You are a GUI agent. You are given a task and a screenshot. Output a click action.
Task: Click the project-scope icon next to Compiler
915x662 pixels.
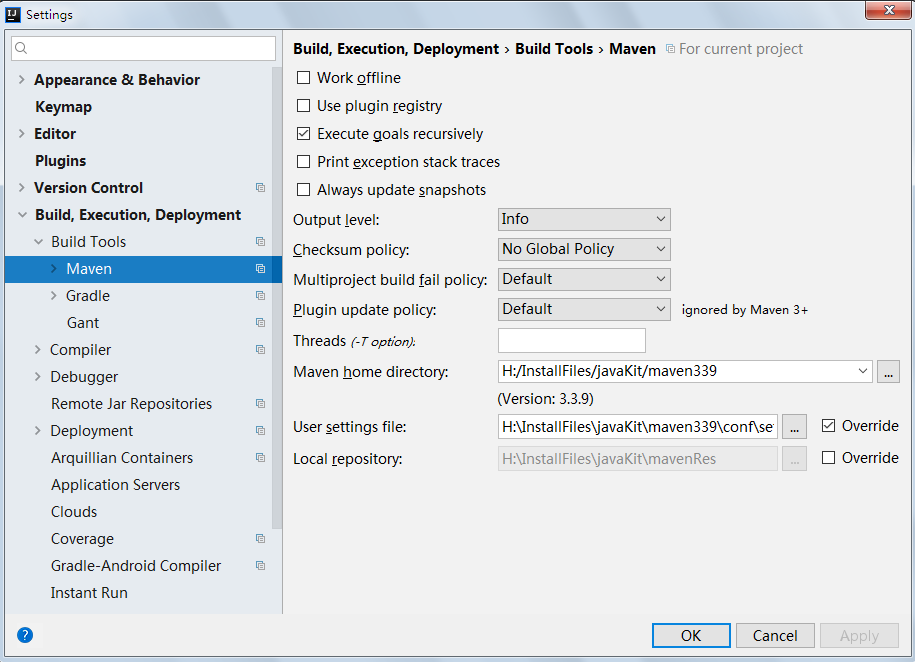coord(260,350)
